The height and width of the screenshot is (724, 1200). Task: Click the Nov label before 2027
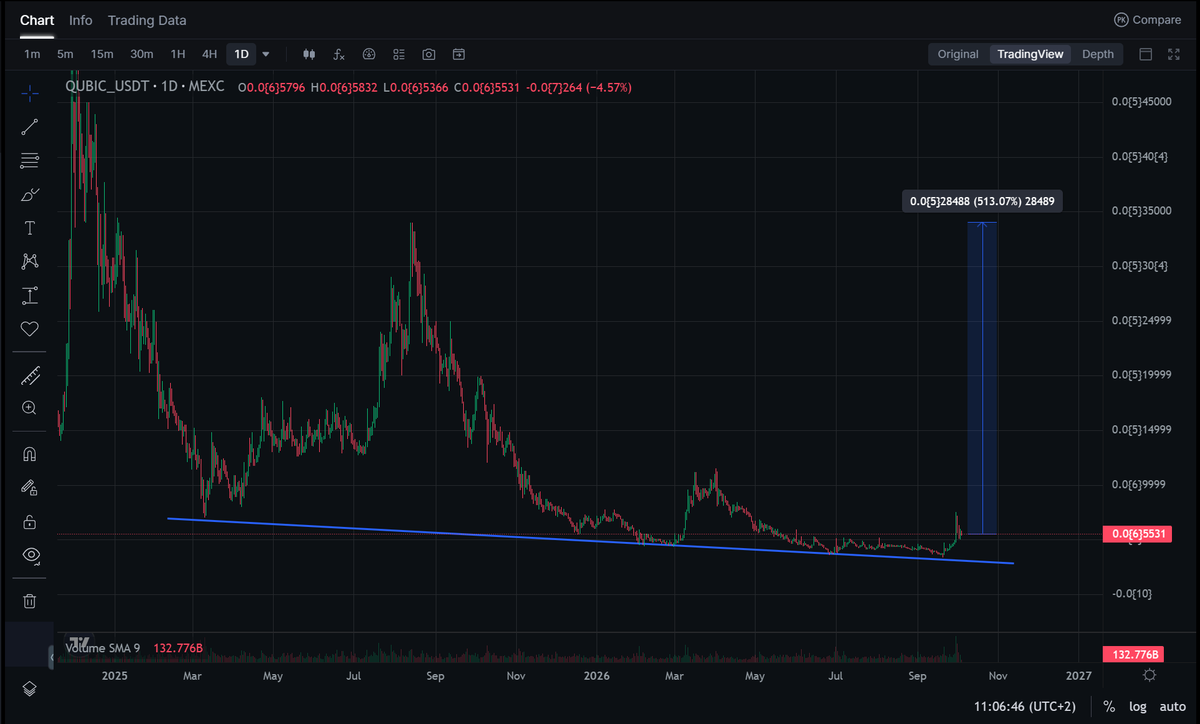point(997,676)
